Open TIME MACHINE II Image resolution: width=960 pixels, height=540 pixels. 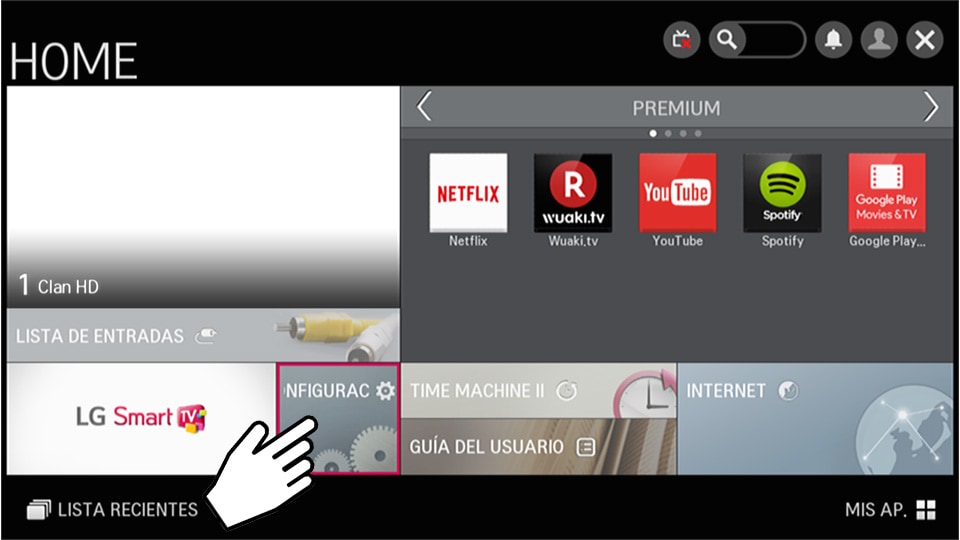[539, 391]
